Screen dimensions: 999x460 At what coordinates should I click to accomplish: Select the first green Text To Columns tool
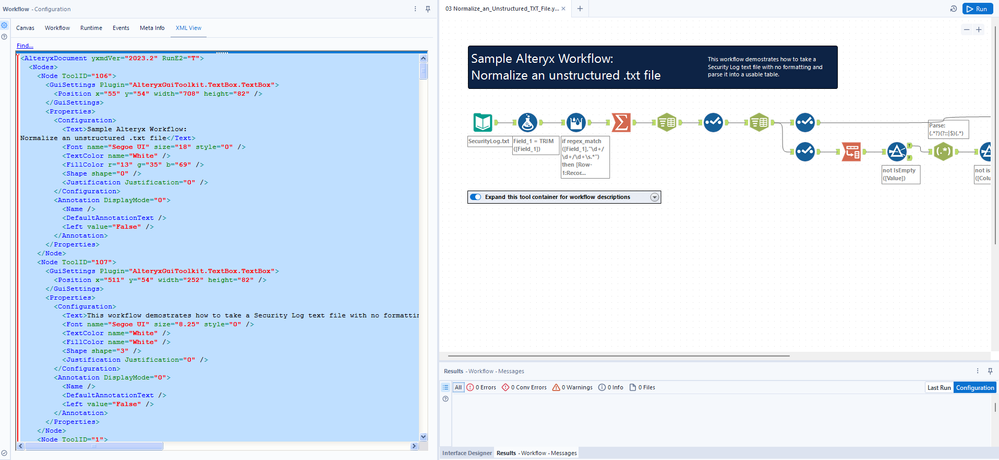tap(666, 122)
